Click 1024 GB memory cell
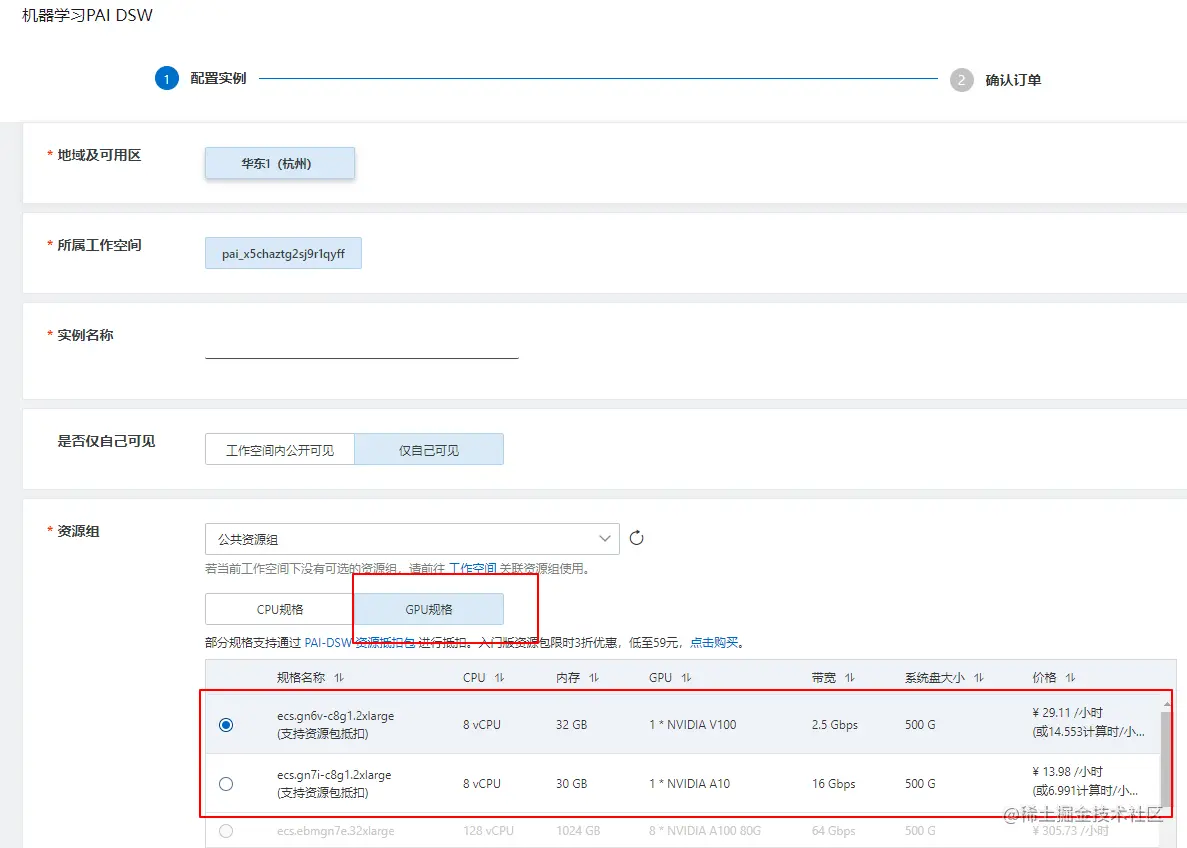 point(578,831)
